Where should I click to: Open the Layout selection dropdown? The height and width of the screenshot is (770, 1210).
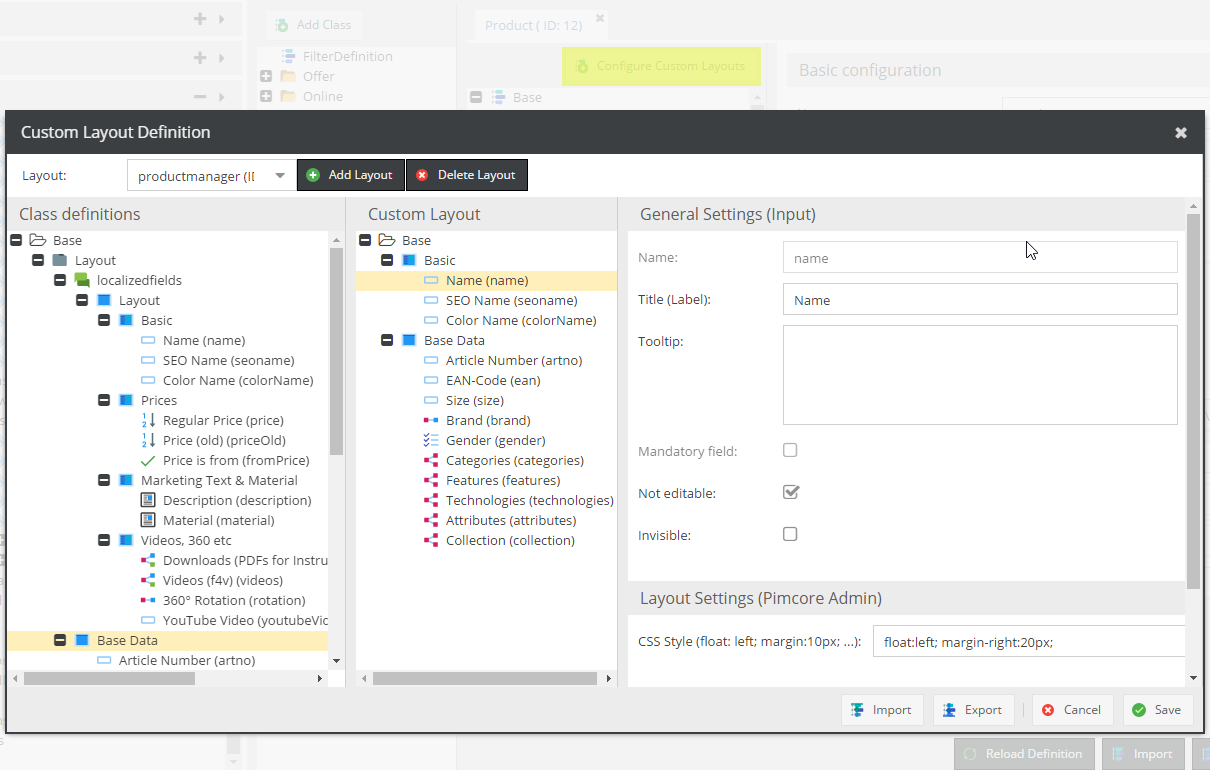(x=280, y=175)
